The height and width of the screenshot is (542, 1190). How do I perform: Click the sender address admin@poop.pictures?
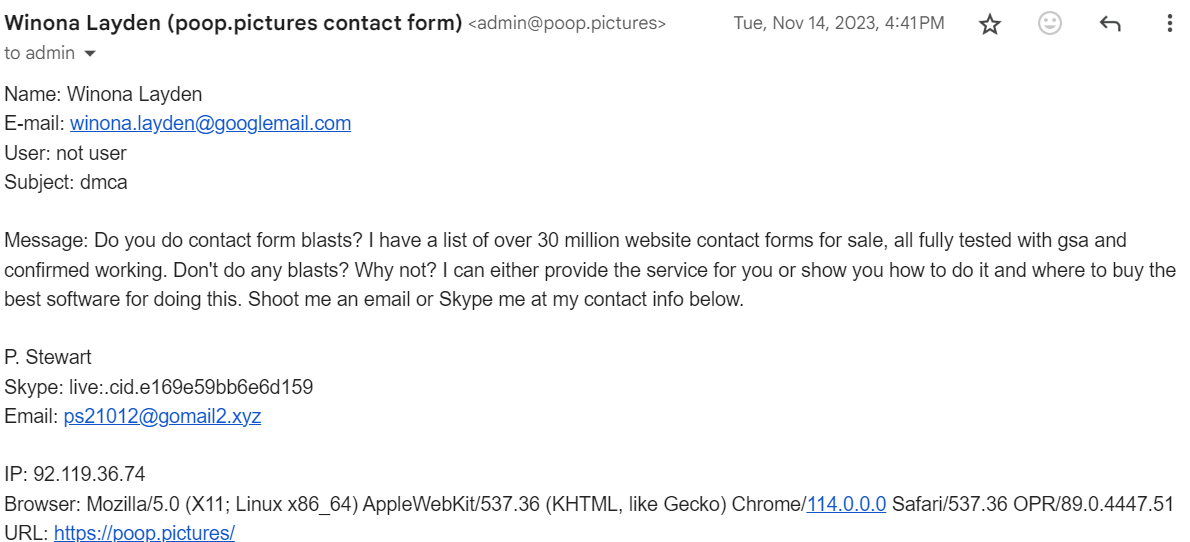click(567, 24)
